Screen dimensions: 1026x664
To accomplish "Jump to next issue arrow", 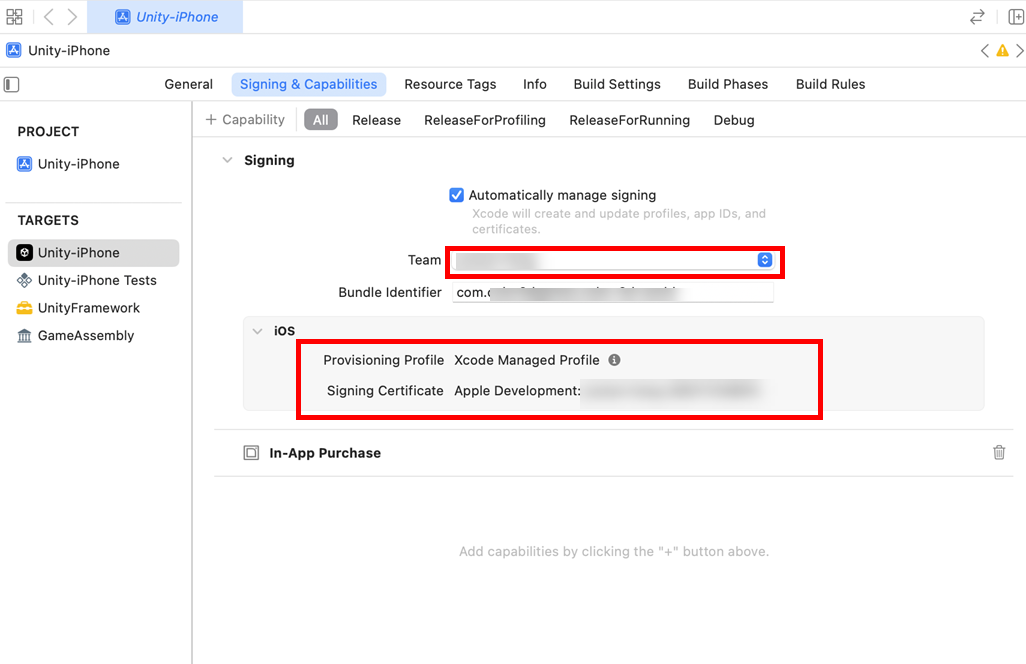I will pos(1019,50).
